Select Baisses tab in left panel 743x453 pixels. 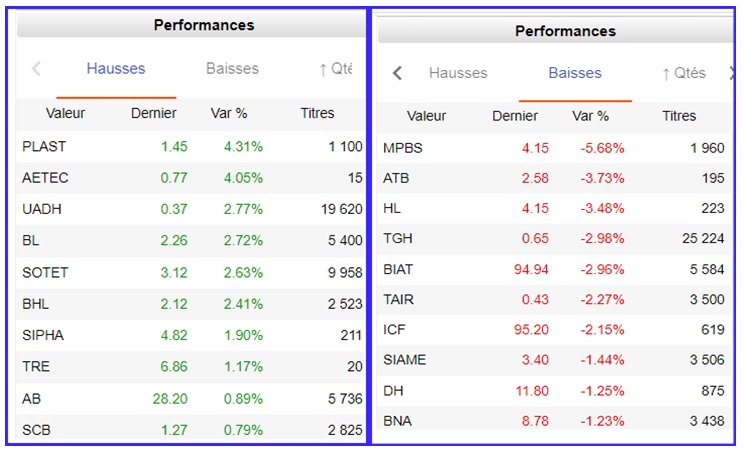(232, 69)
